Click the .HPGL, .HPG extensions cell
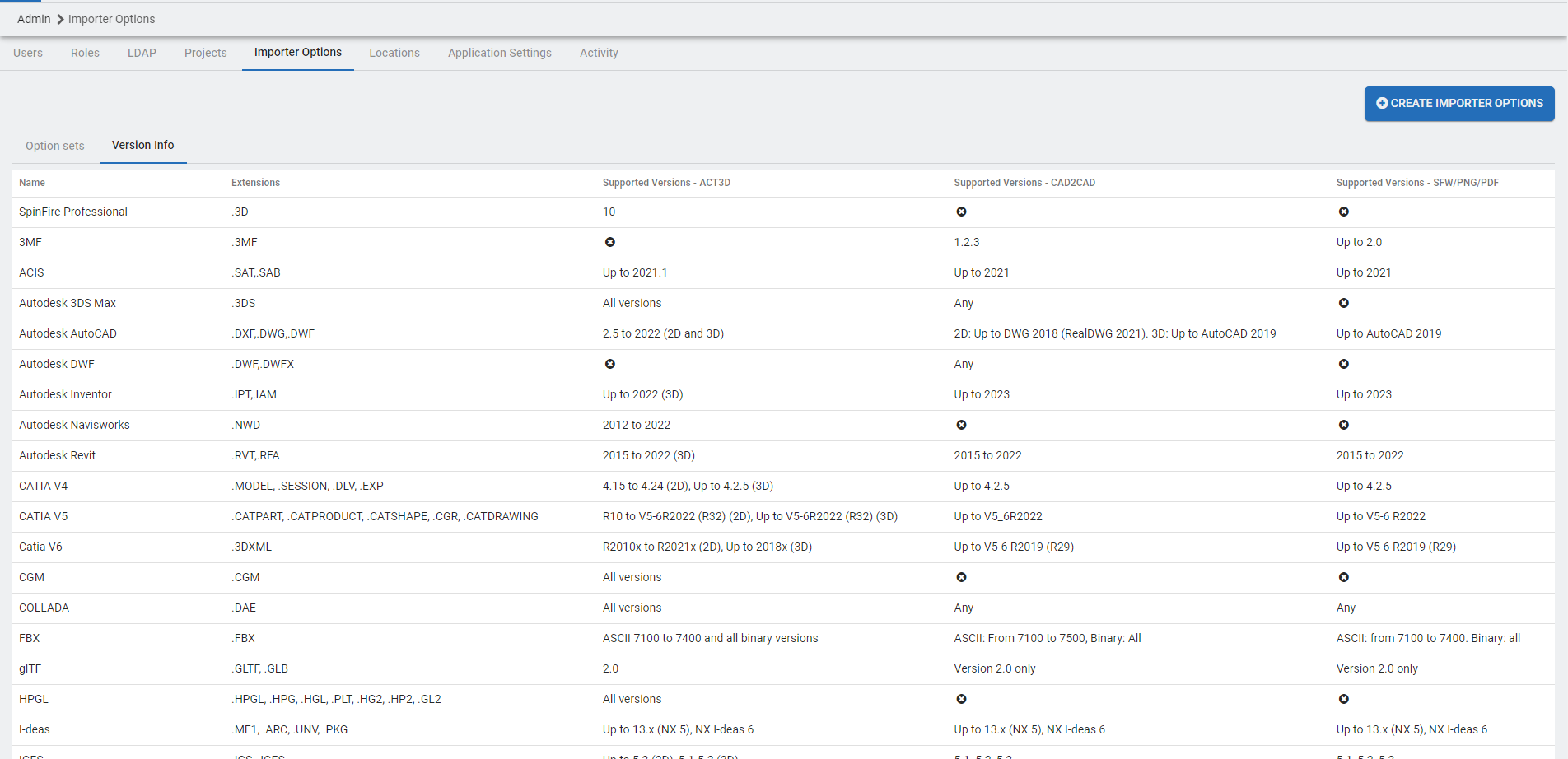The height and width of the screenshot is (759, 1568). click(336, 699)
